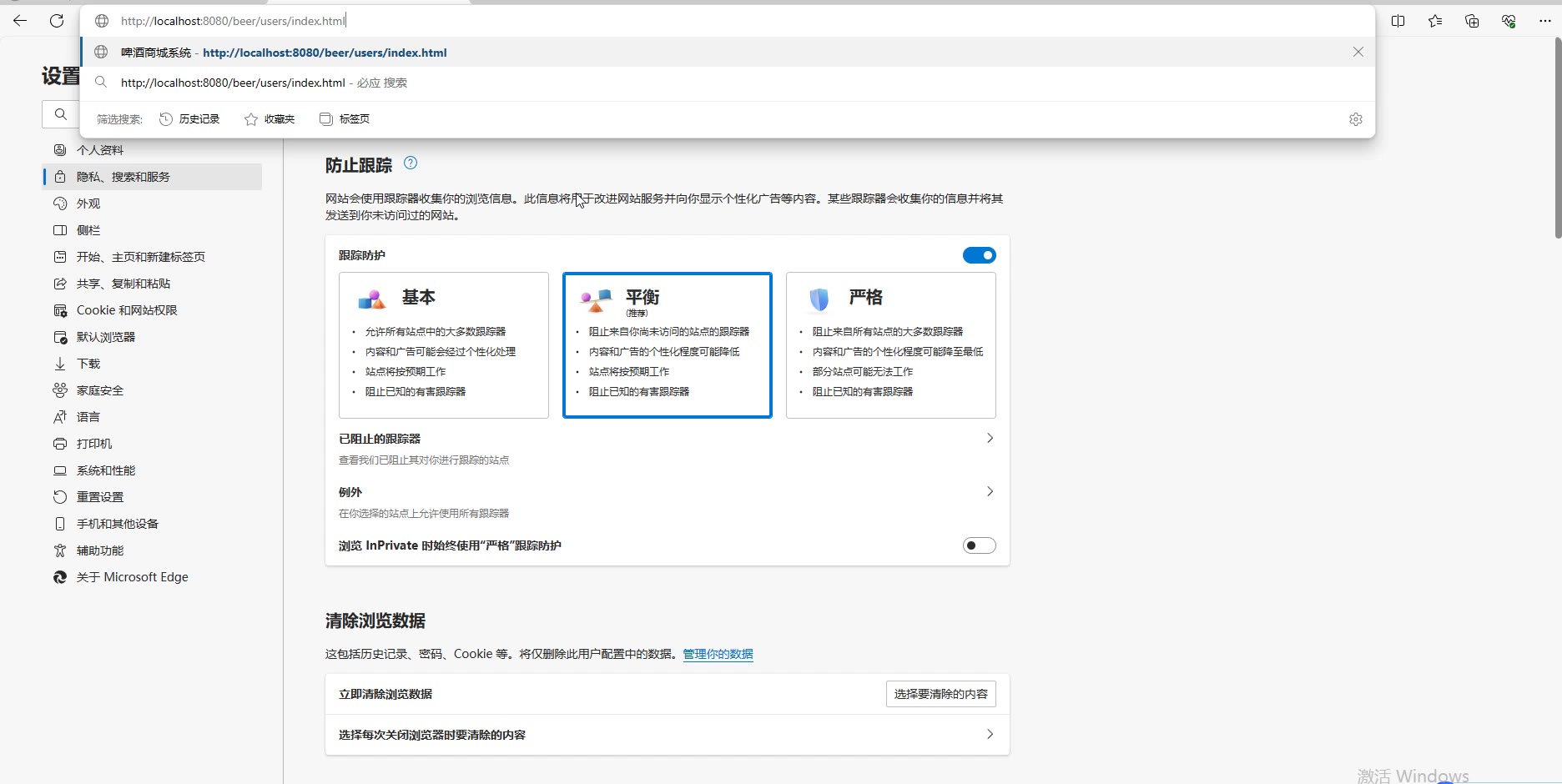The width and height of the screenshot is (1562, 784).
Task: Open the three-dot settings and more menu
Action: pyautogui.click(x=1545, y=21)
